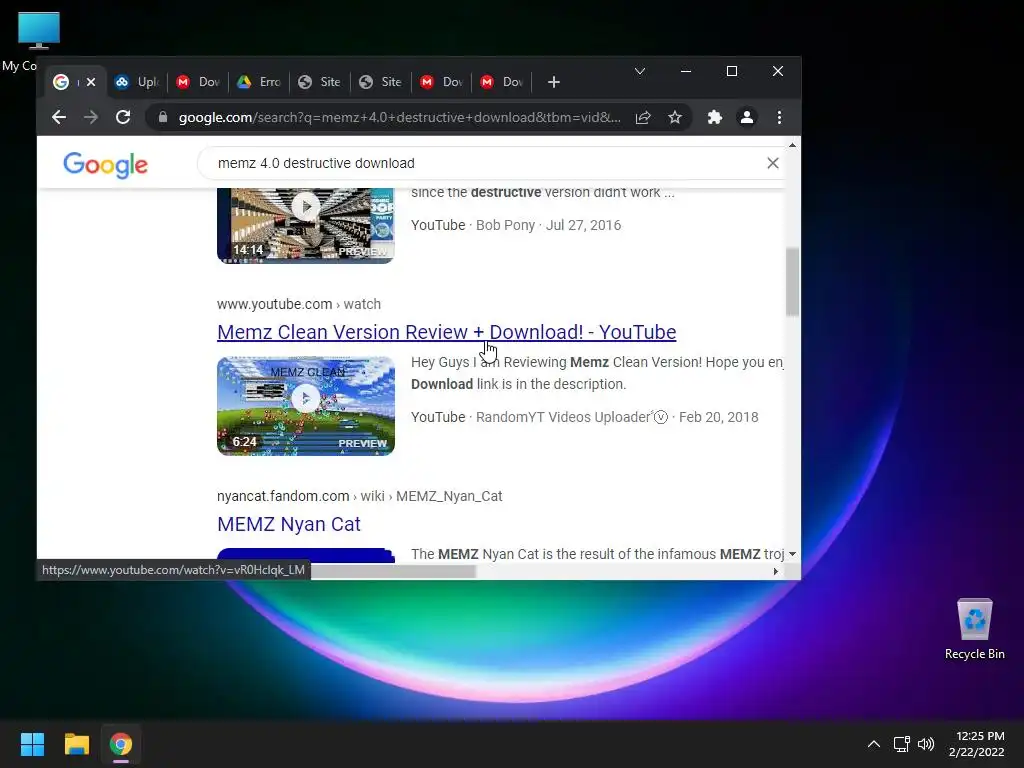Open a new tab with plus button
The image size is (1024, 768).
click(x=554, y=82)
